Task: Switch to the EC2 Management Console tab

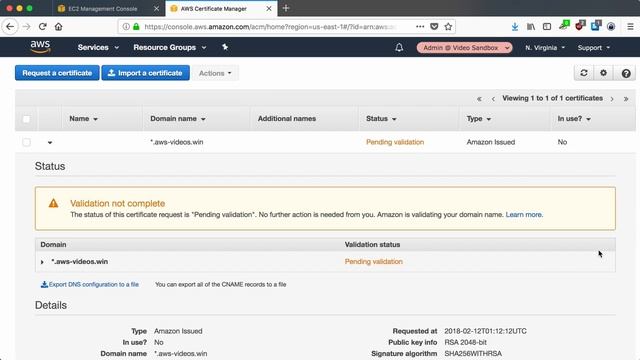Action: click(102, 9)
